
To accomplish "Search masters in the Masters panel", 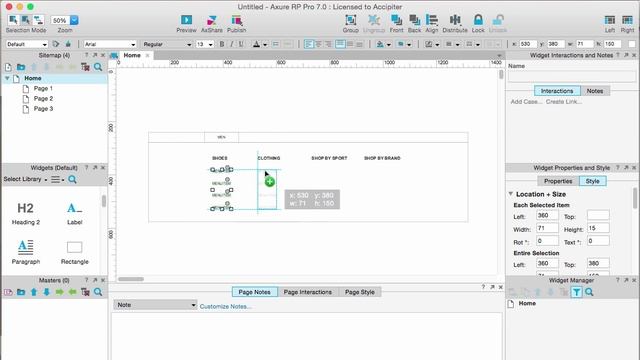I will 98,292.
